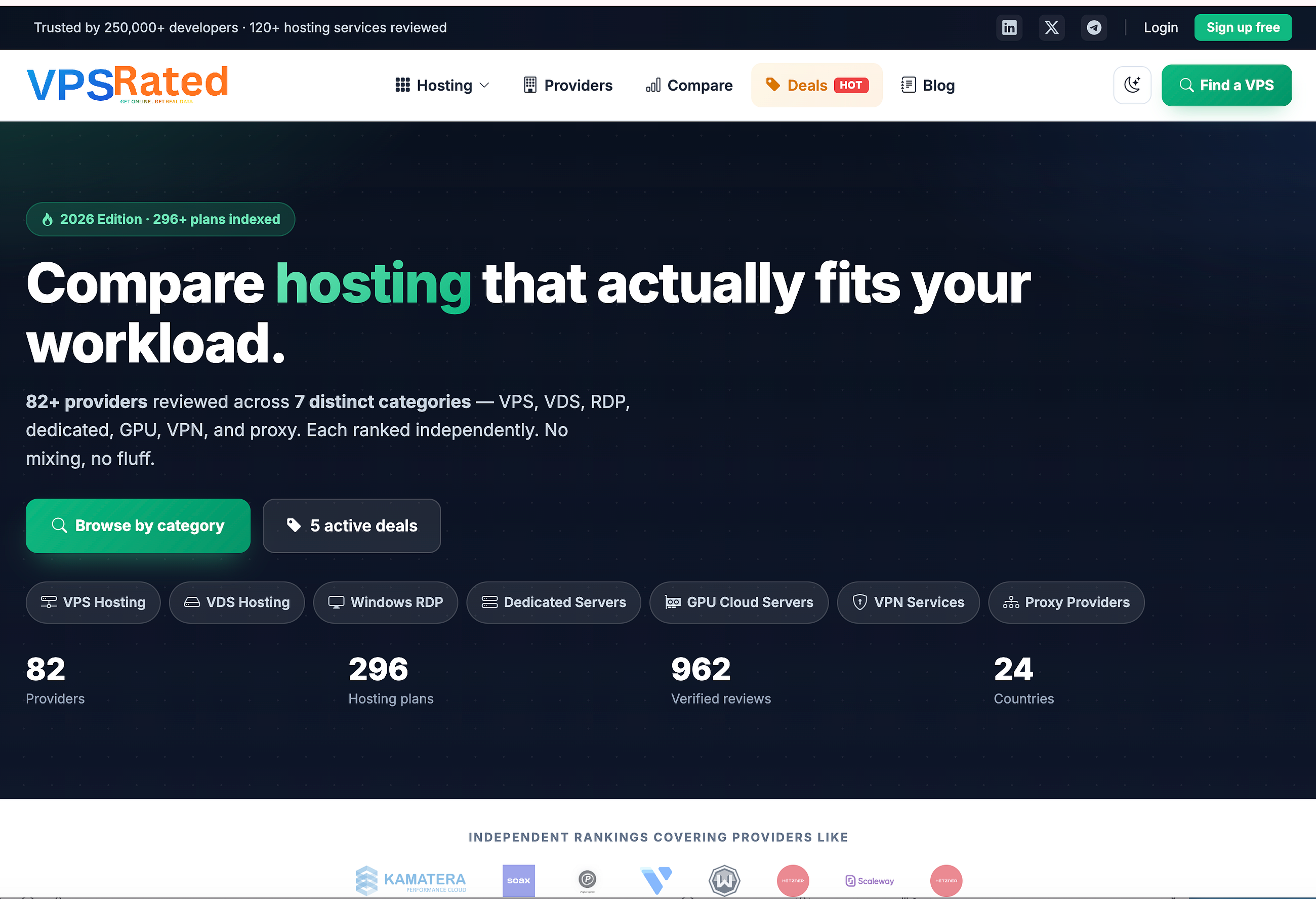Viewport: 1316px width, 899px height.
Task: Click the Browse by category button
Action: click(138, 525)
